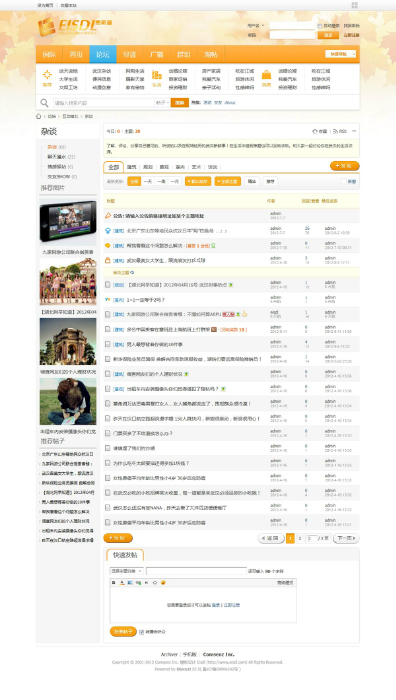Image resolution: width=396 pixels, height=700 pixels.
Task: Click the password input field
Action: coord(292,35)
